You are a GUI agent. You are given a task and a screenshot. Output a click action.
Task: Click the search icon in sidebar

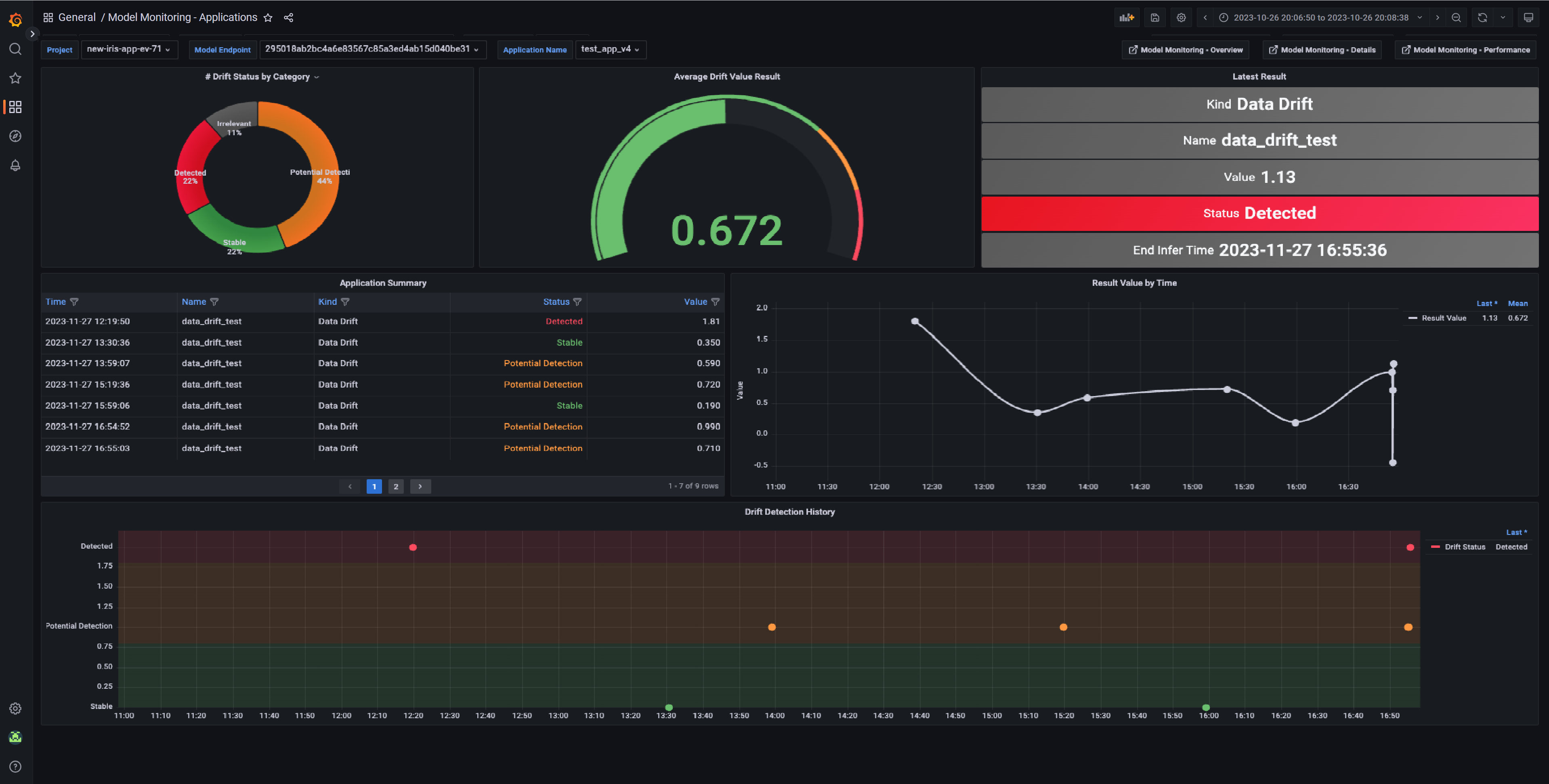click(x=16, y=49)
